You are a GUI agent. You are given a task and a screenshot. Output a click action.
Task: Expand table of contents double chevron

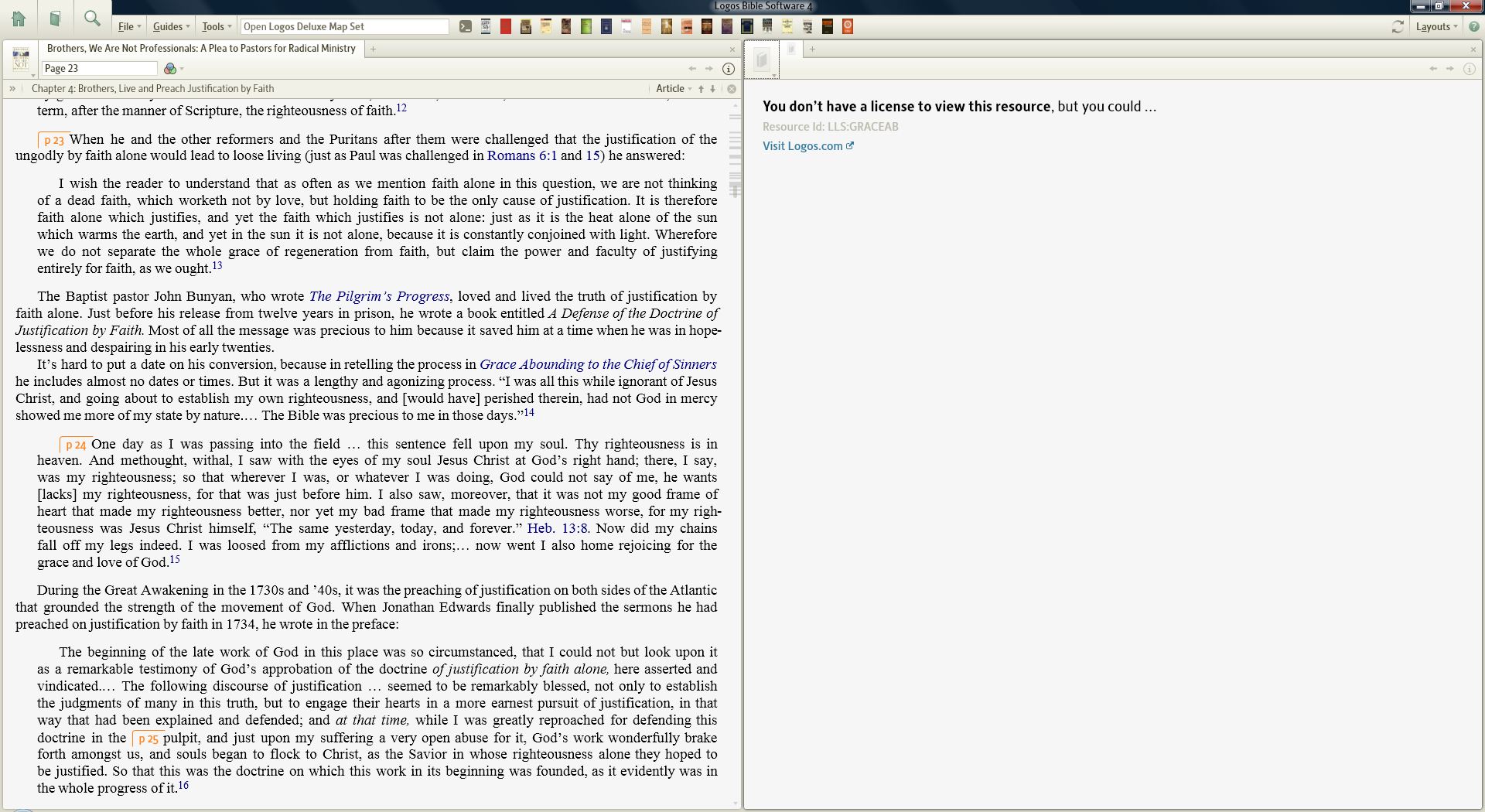(x=12, y=89)
